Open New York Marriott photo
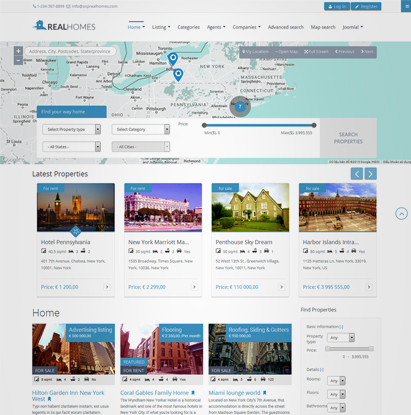Viewport: 411px width, 415px height. click(x=163, y=207)
